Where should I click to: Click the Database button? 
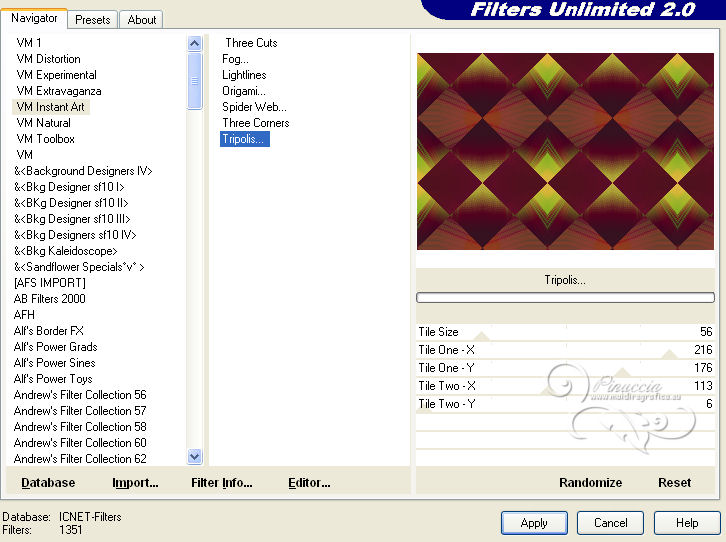point(48,483)
